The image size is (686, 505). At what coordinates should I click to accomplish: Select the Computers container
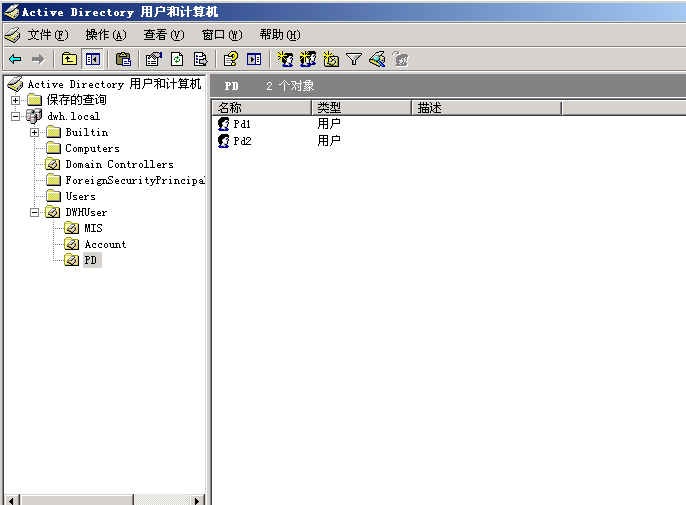(92, 148)
